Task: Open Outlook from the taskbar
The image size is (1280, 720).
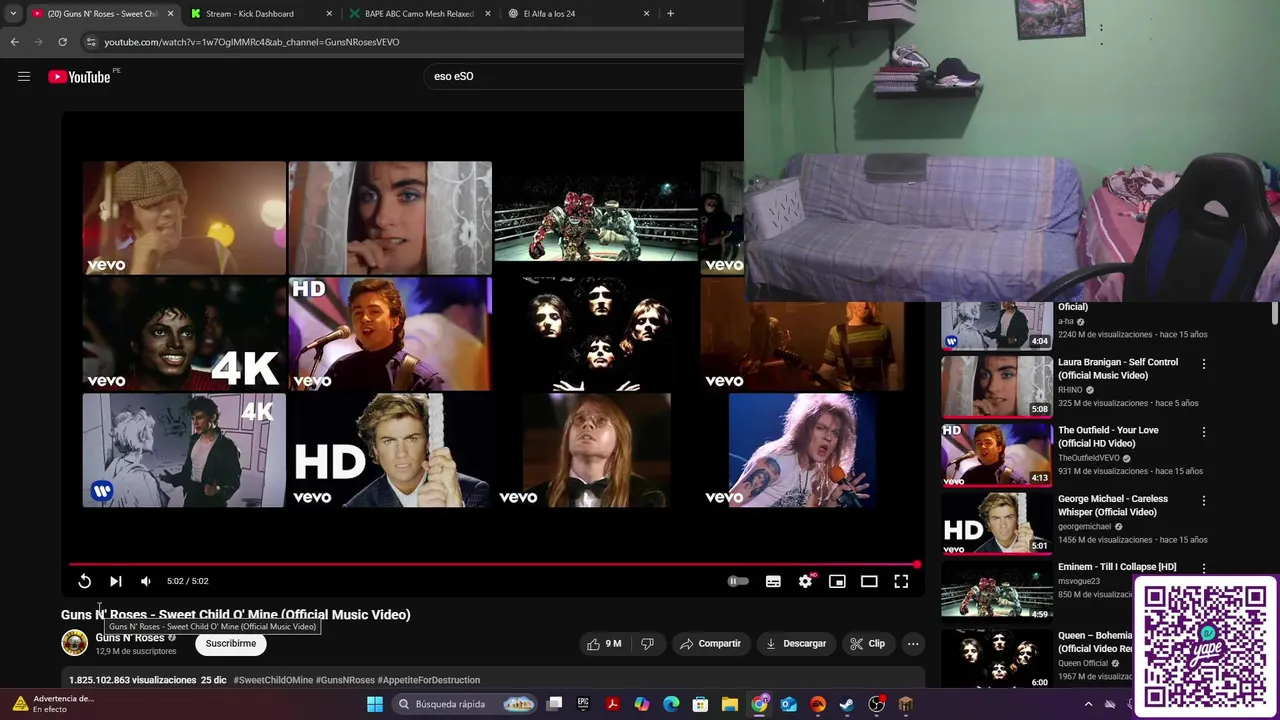Action: (x=789, y=704)
